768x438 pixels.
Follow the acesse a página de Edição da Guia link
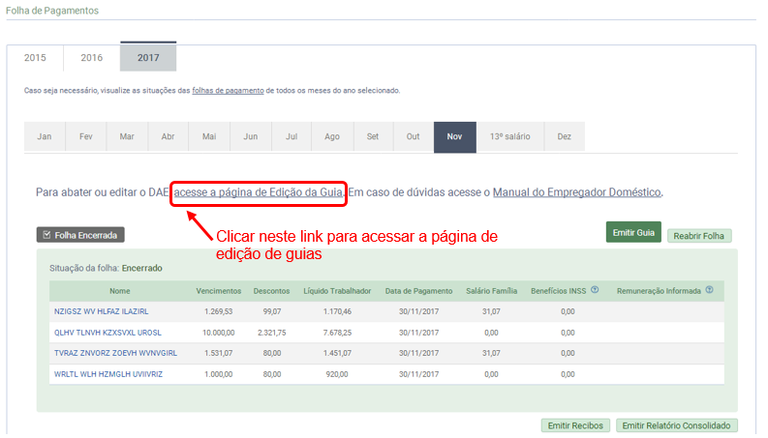258,193
